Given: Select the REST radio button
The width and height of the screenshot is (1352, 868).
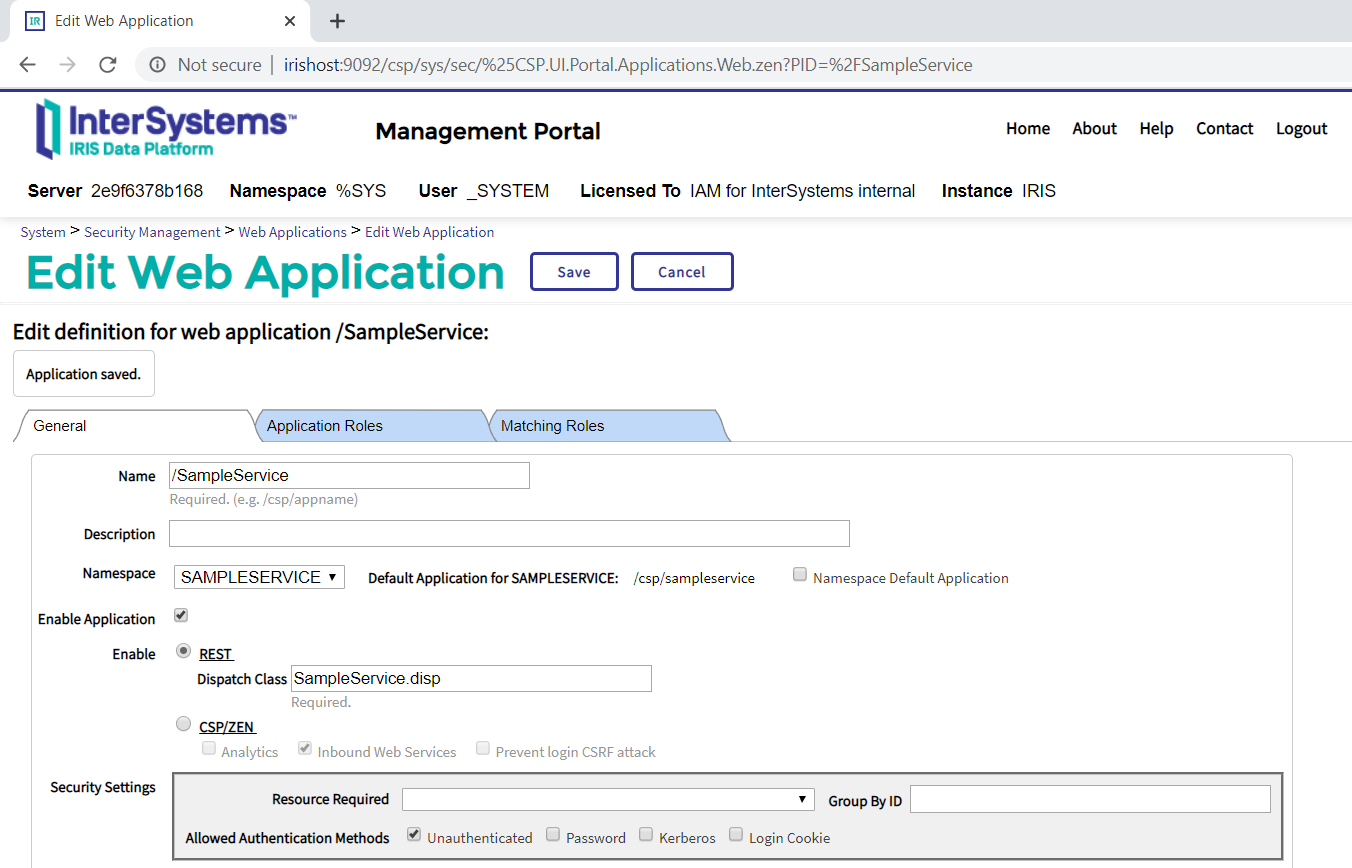Looking at the screenshot, I should pos(184,651).
